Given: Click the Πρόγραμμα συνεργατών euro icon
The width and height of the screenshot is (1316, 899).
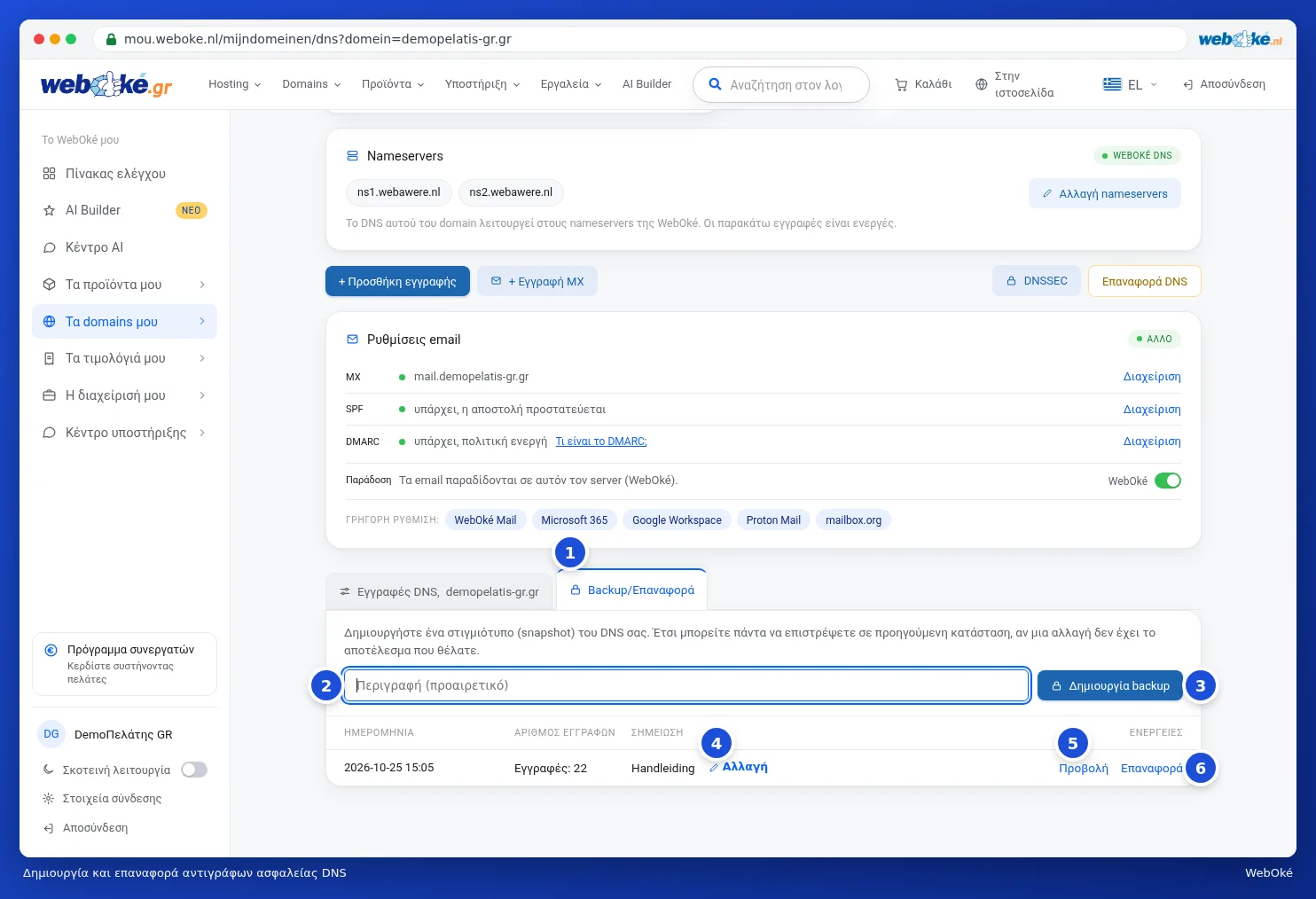Looking at the screenshot, I should coord(51,650).
